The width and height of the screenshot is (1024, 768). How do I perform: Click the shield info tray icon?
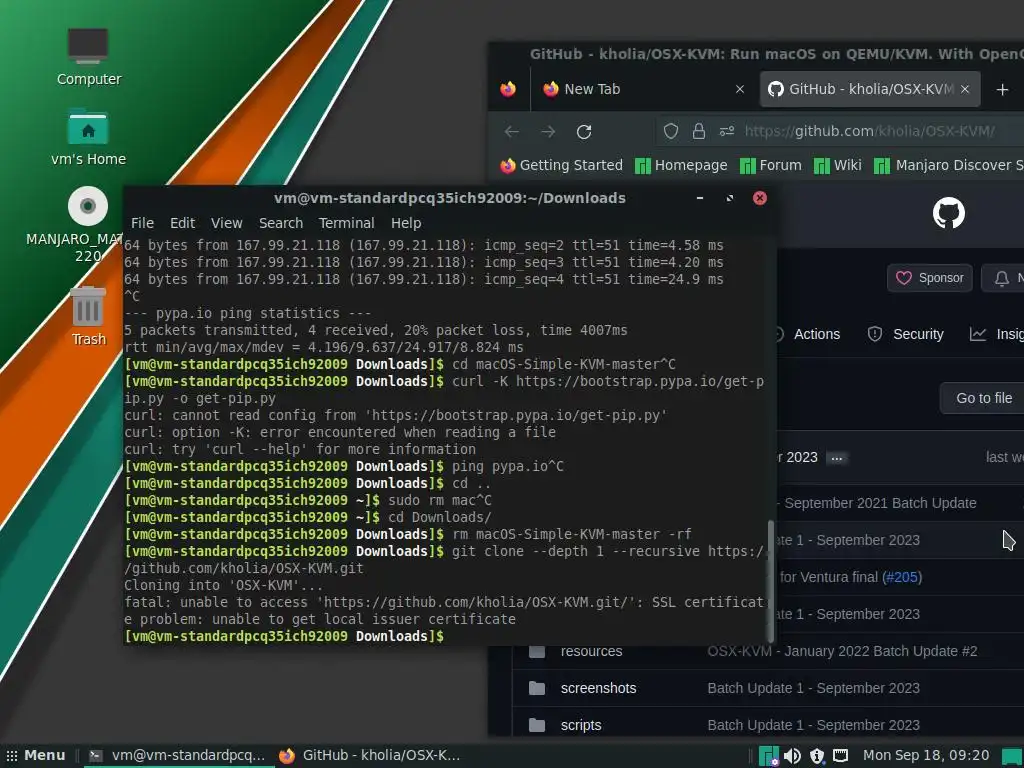coord(816,756)
